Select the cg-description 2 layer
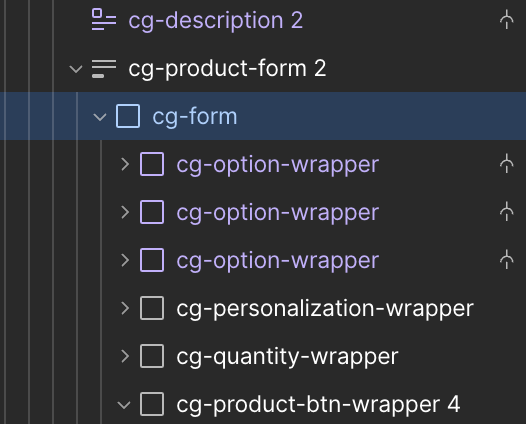 tap(263, 20)
